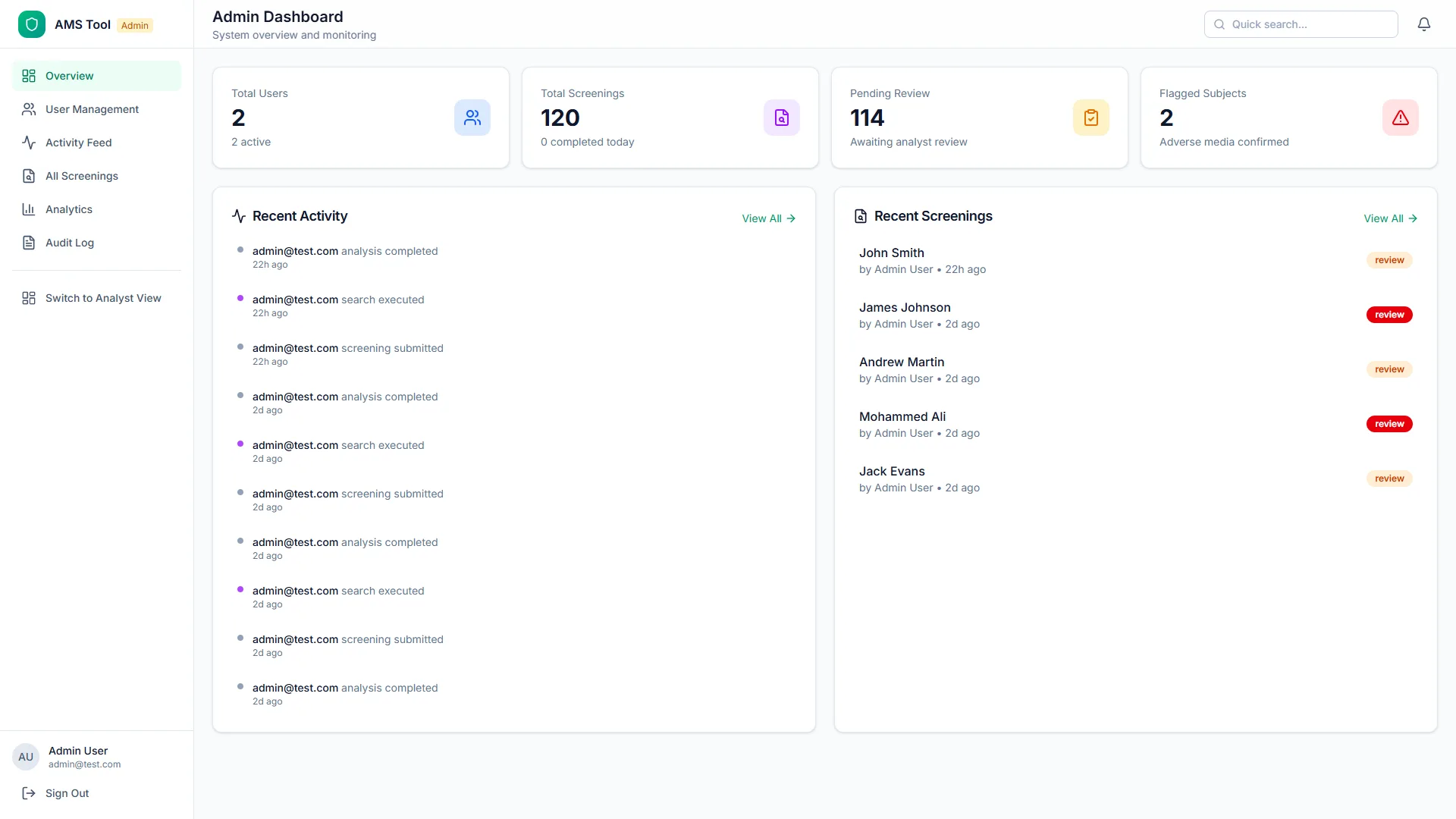The width and height of the screenshot is (1456, 819).
Task: Click the Overview grid icon in sidebar
Action: 29,76
